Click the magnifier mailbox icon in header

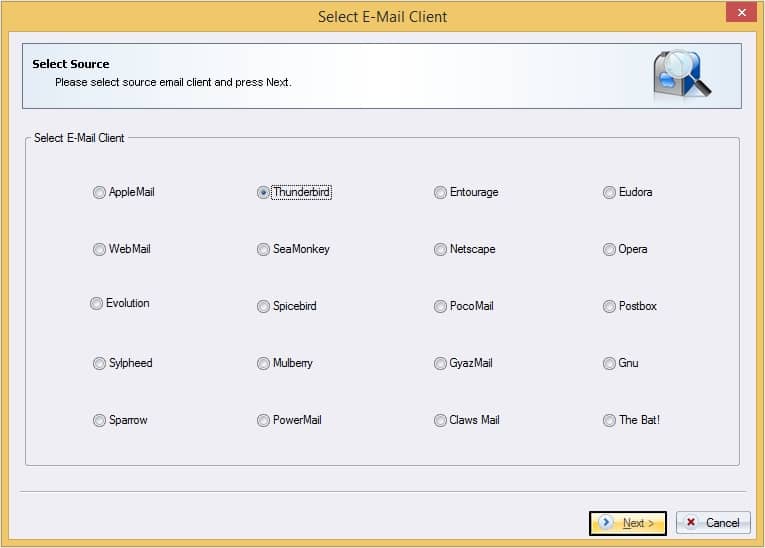pos(682,74)
